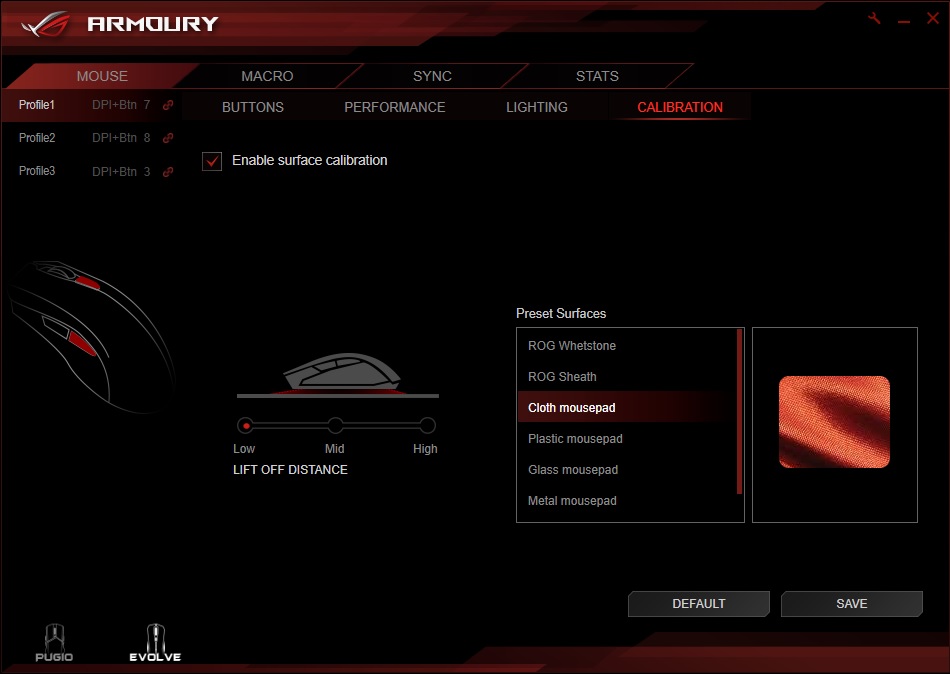
Task: Choose Cloth mousepad preset surface
Action: pos(626,407)
